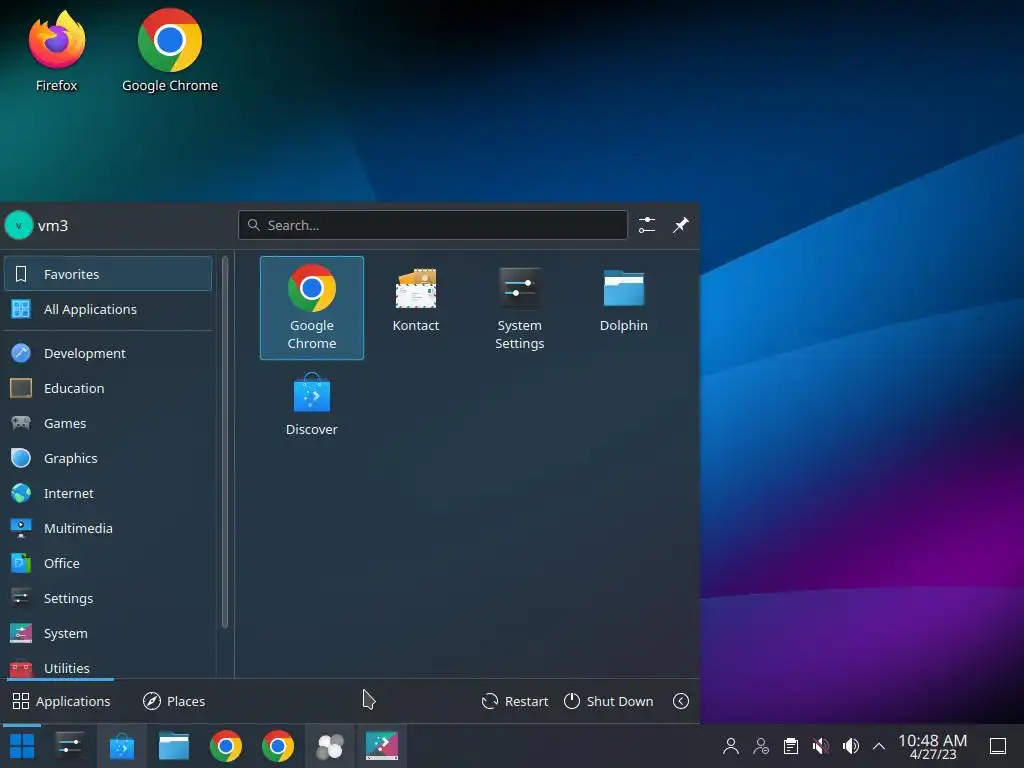Open Dolphin file manager in Favorites
Screen dimensions: 1024x768
(624, 300)
